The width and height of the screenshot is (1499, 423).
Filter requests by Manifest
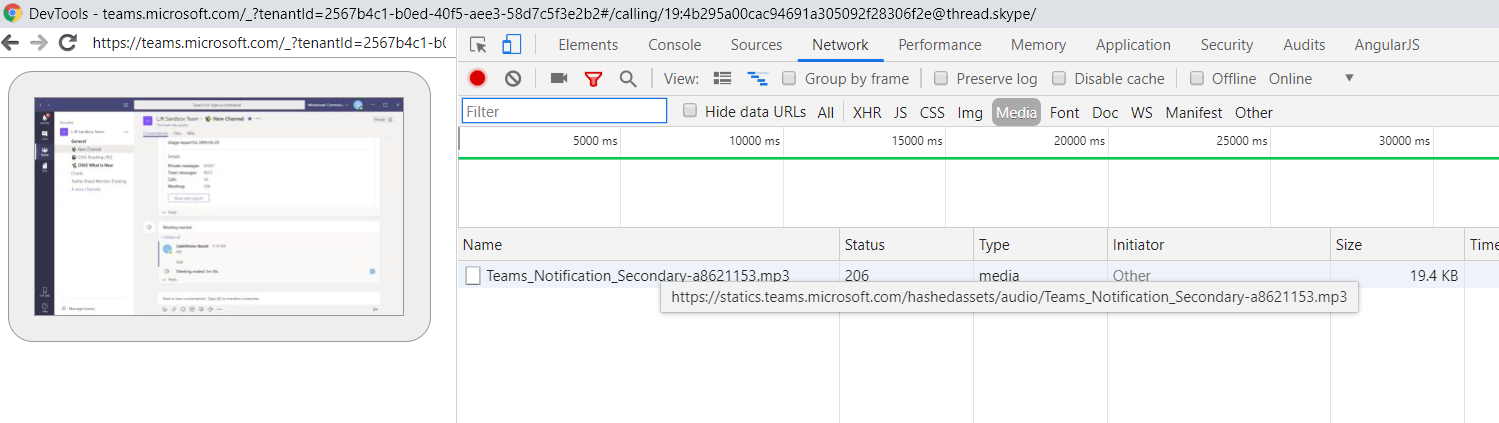pyautogui.click(x=1193, y=112)
